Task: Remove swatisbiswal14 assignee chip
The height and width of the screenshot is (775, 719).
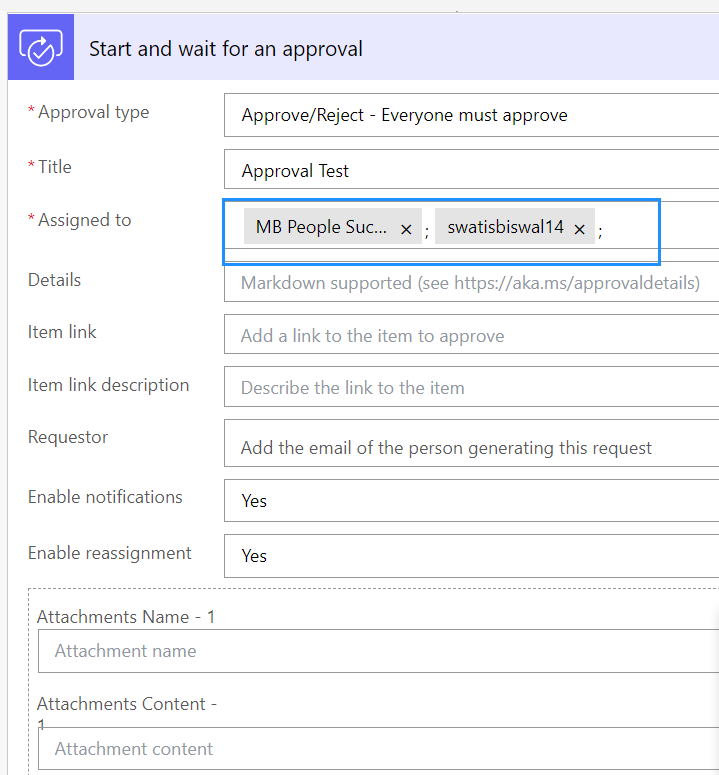Action: pos(580,229)
